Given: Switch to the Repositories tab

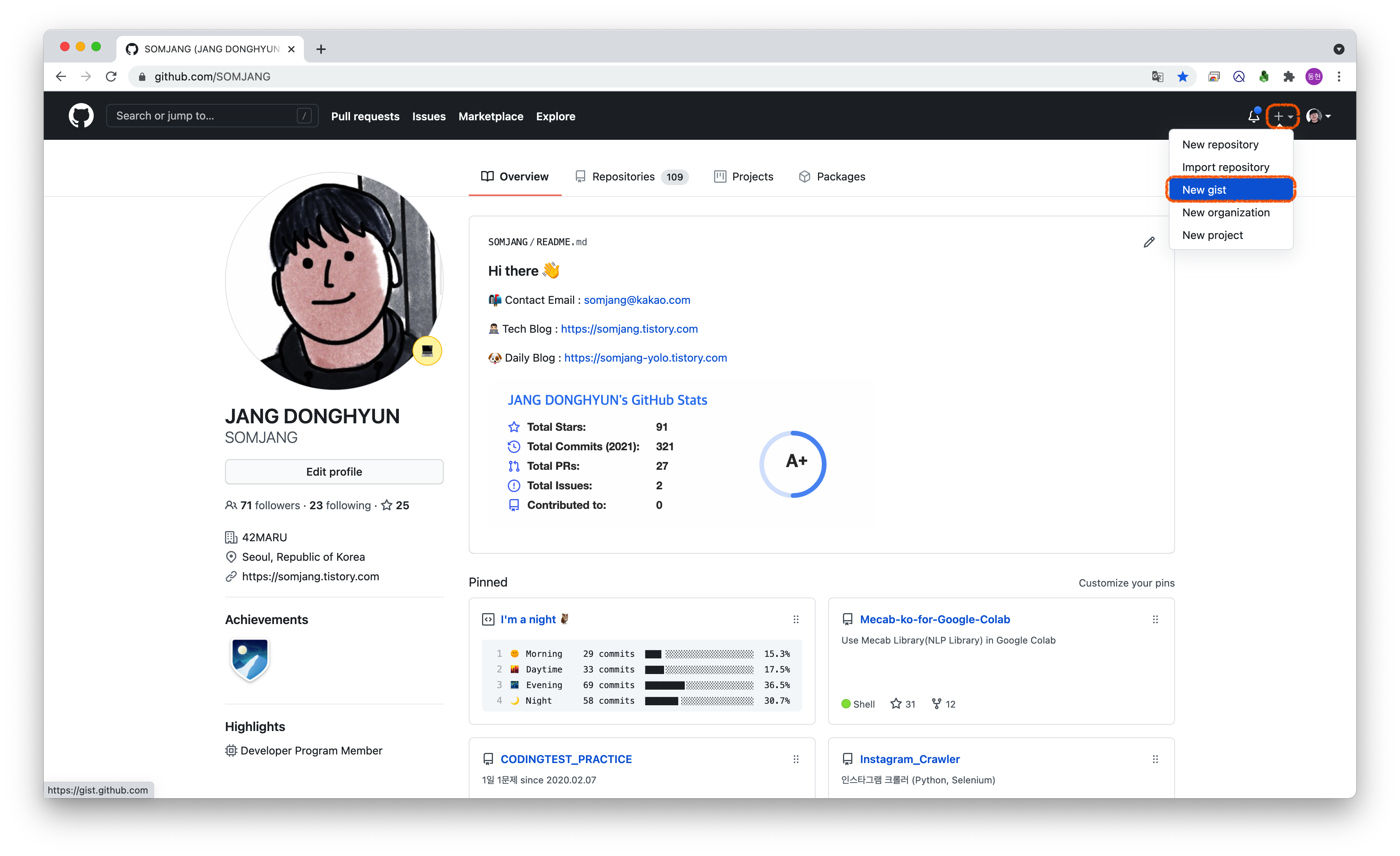Looking at the screenshot, I should pyautogui.click(x=631, y=177).
